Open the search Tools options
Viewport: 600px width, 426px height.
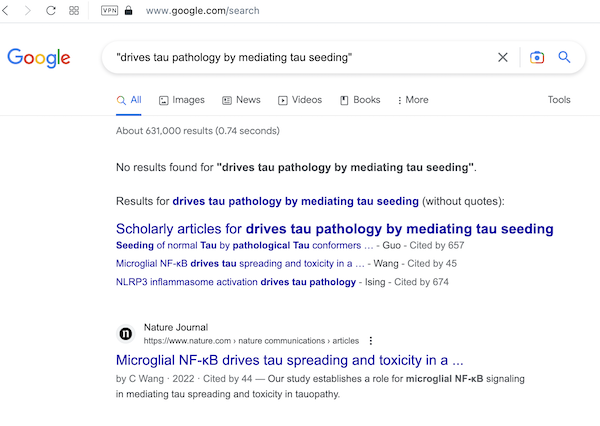(559, 100)
